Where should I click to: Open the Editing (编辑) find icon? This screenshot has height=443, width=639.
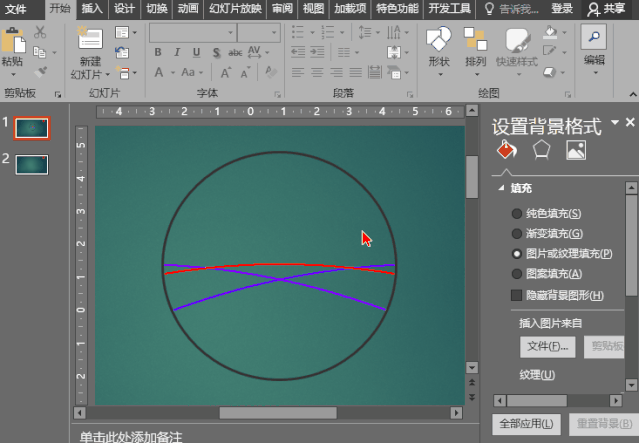(594, 38)
